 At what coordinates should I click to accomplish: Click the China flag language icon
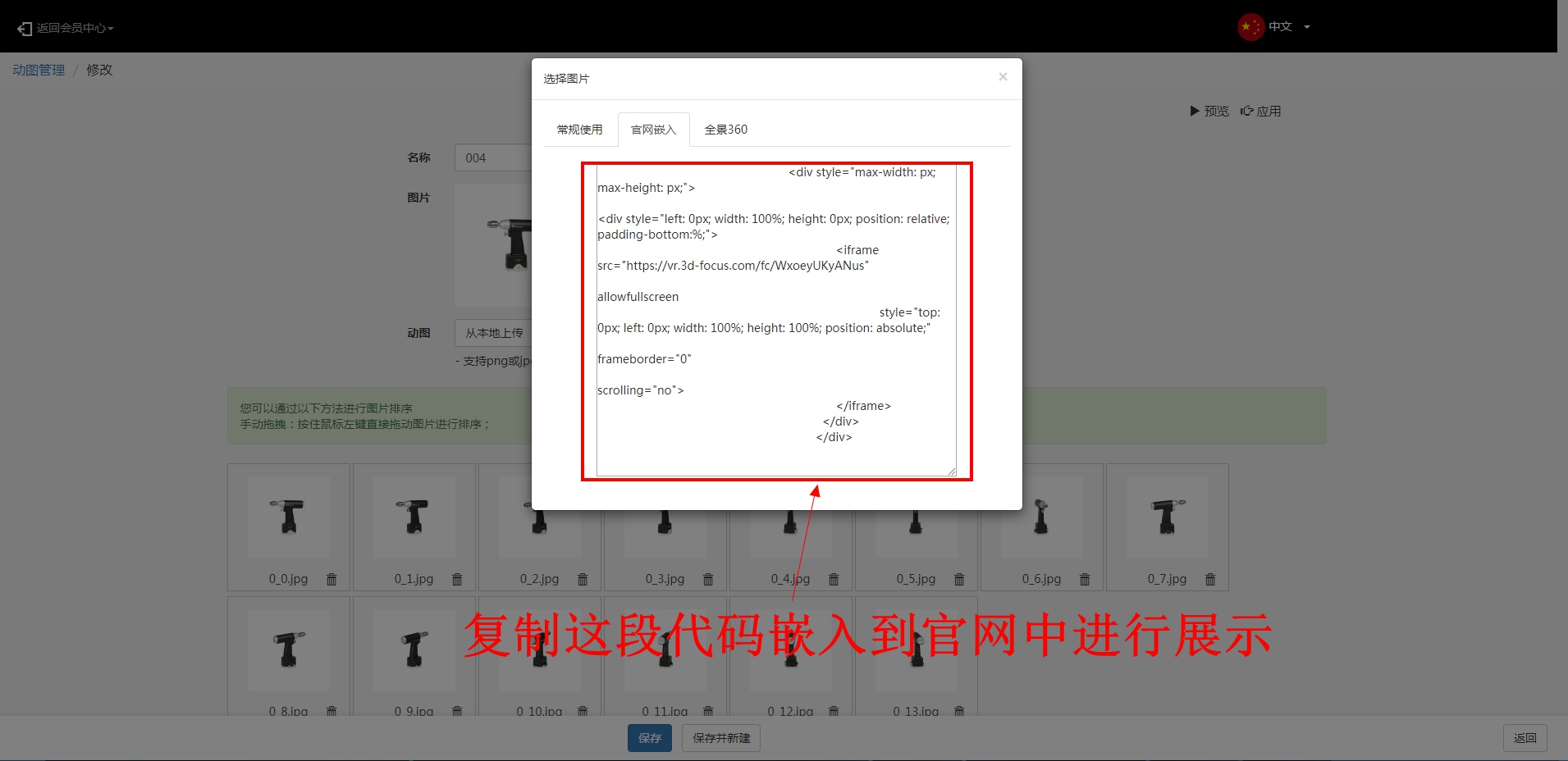pyautogui.click(x=1250, y=27)
